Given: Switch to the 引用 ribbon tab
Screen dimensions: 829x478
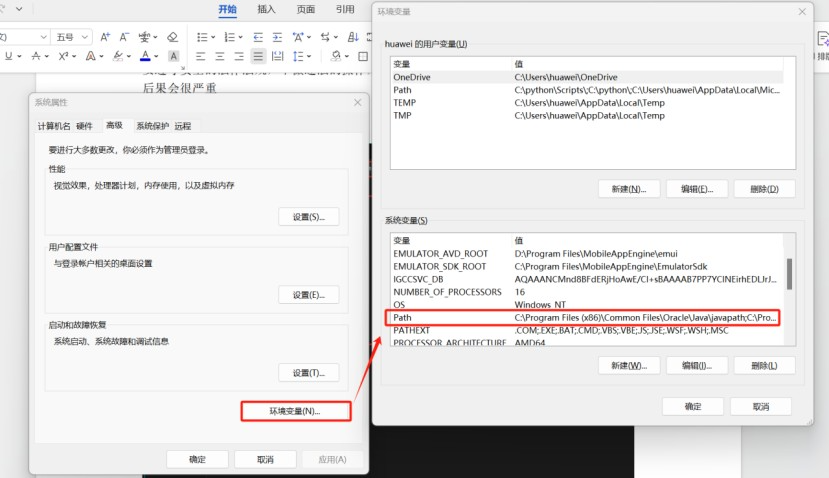Looking at the screenshot, I should tap(345, 9).
